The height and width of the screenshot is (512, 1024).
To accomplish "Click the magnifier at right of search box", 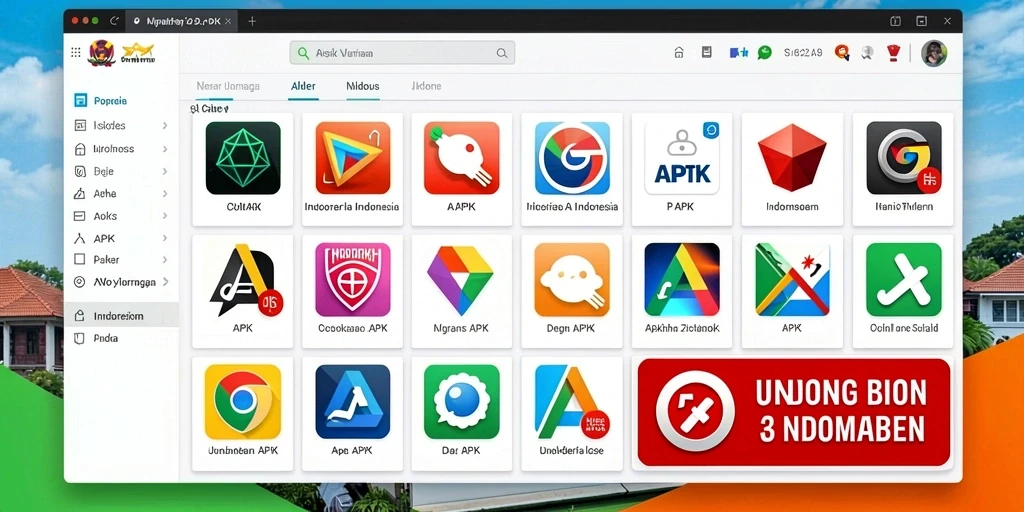I will (502, 54).
